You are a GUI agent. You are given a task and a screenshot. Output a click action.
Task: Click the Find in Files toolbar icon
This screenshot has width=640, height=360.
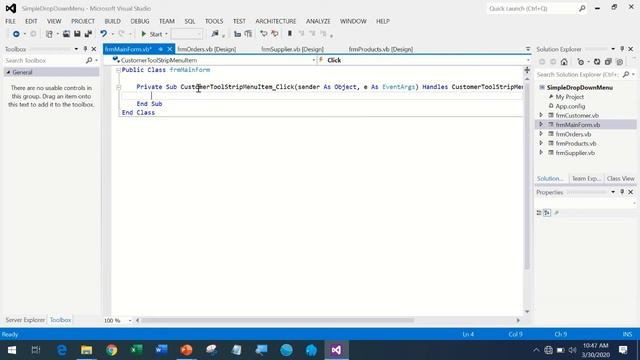tap(215, 34)
